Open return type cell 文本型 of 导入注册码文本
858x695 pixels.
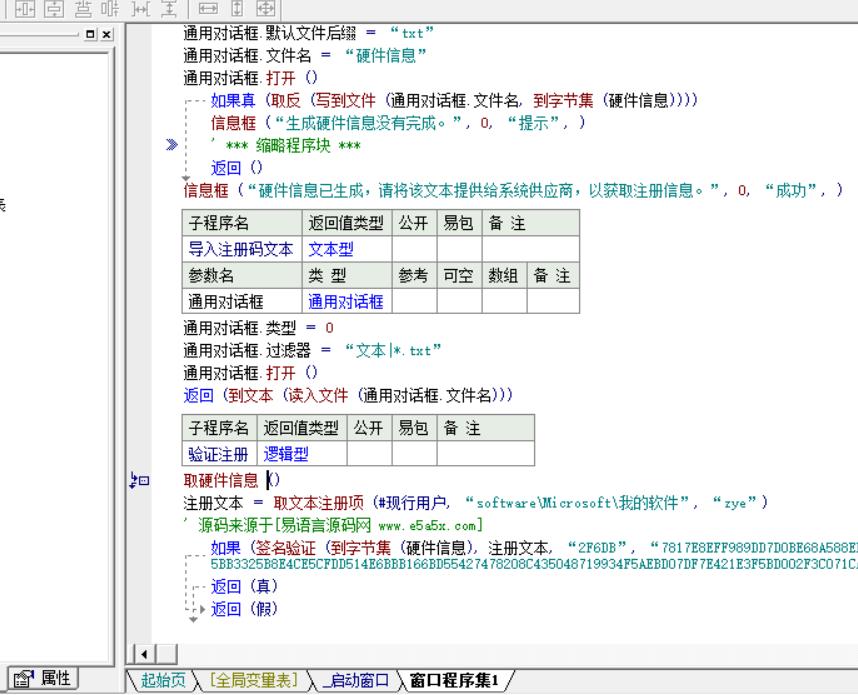347,249
